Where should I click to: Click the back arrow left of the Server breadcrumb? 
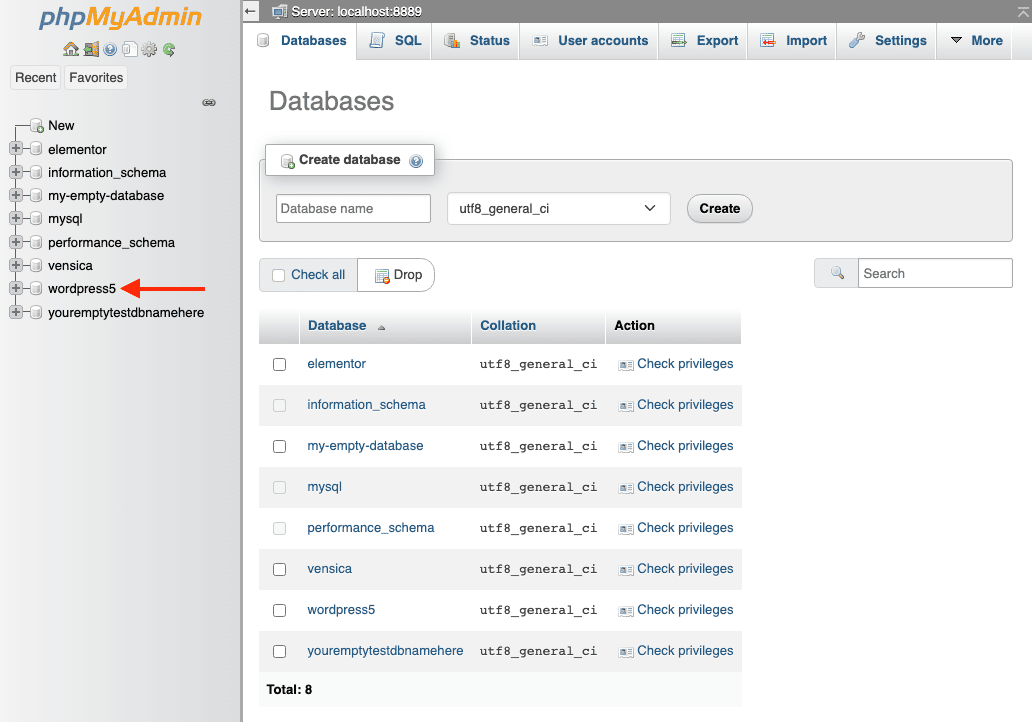(250, 11)
